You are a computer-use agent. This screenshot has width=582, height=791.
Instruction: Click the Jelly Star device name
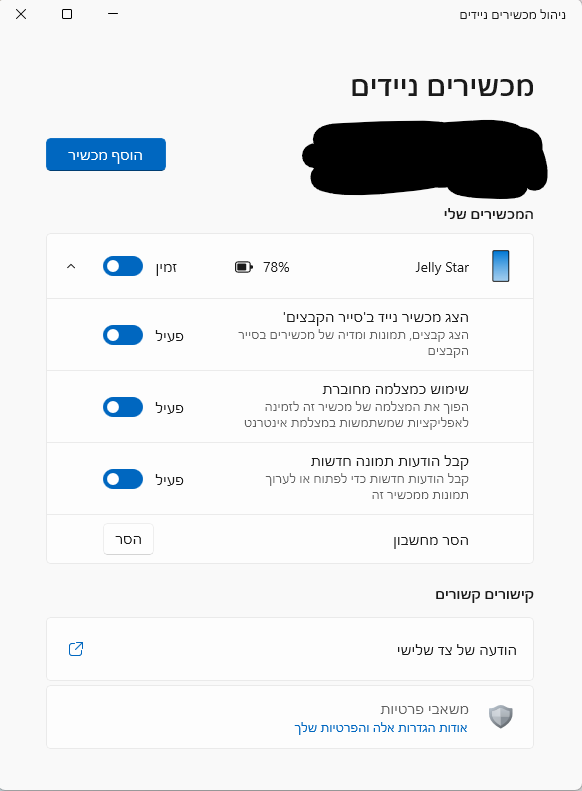[442, 267]
